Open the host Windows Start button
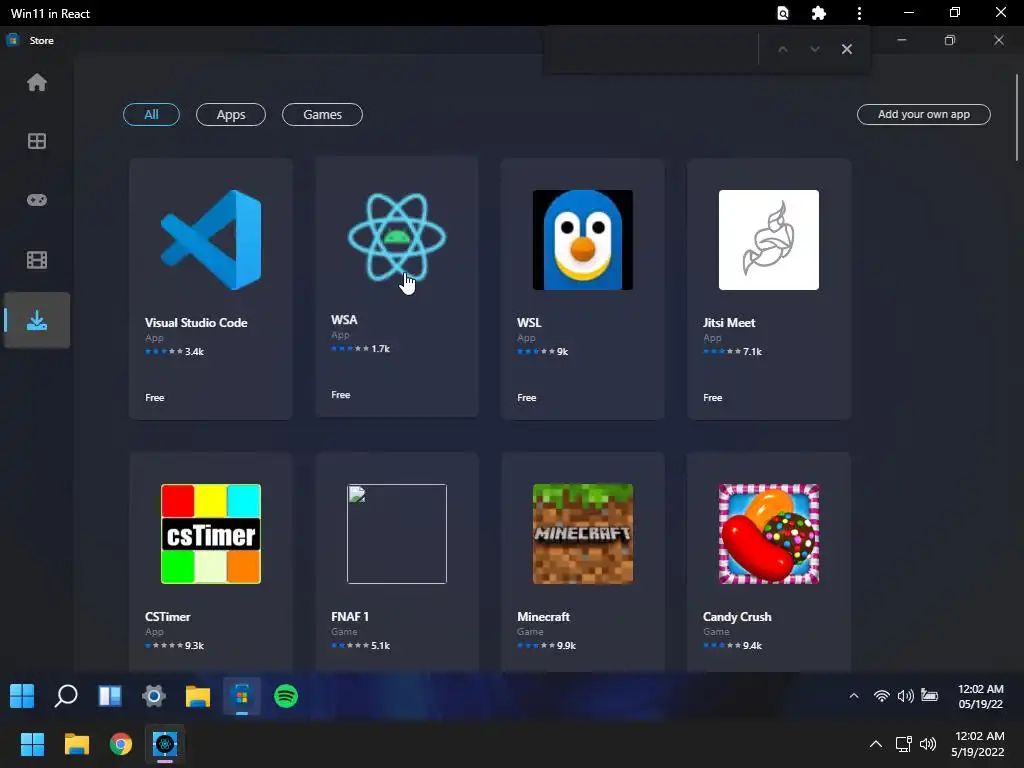Screen dimensions: 1024x768 coord(32,744)
